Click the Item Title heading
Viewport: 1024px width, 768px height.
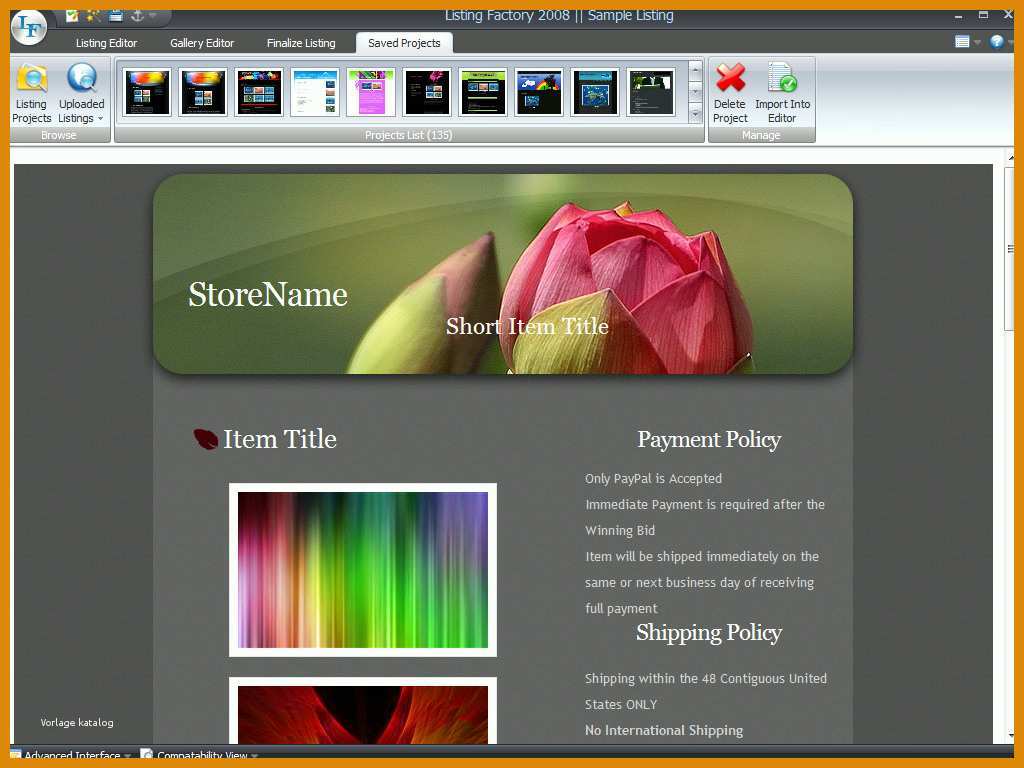coord(280,439)
